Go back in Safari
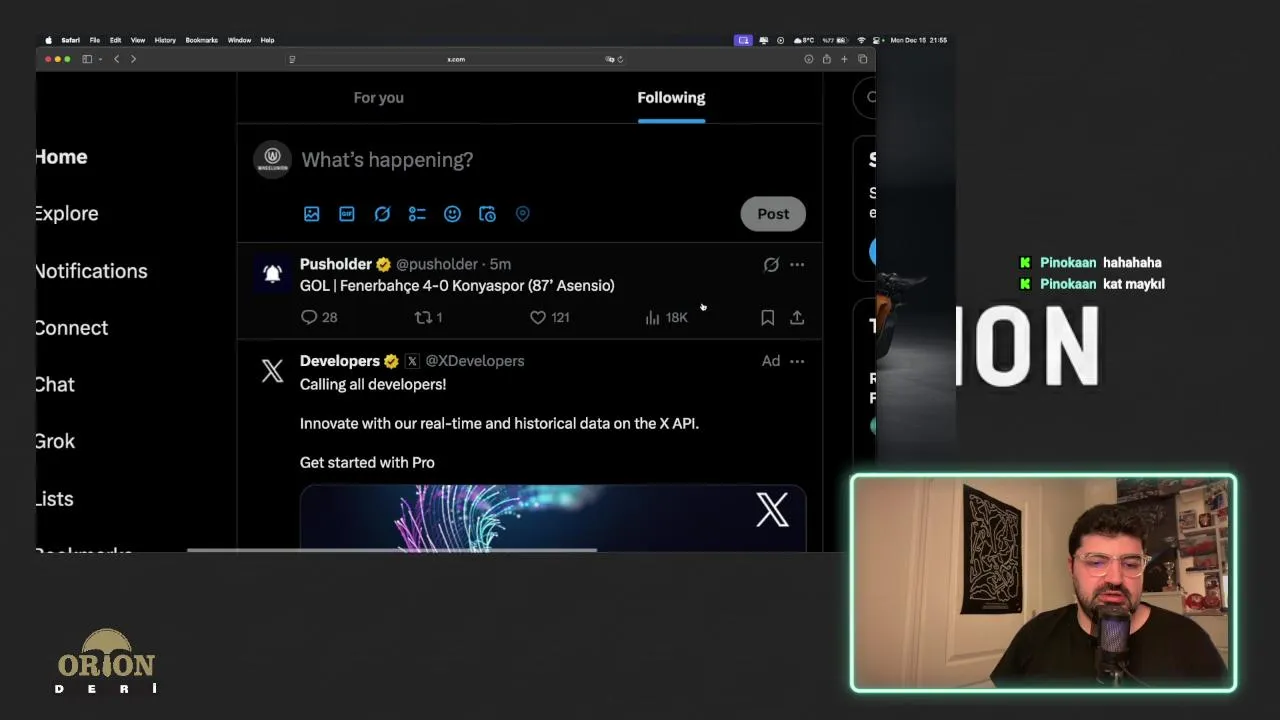The image size is (1280, 720). pyautogui.click(x=116, y=59)
